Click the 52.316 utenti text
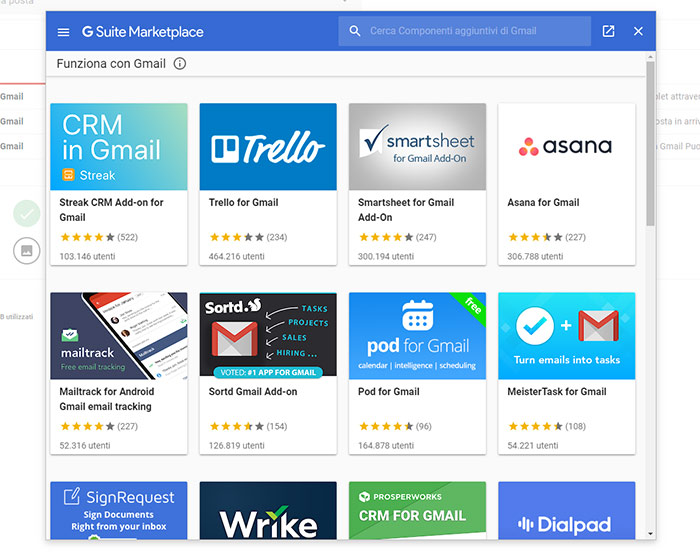Screen dimensions: 700x560 (85, 445)
